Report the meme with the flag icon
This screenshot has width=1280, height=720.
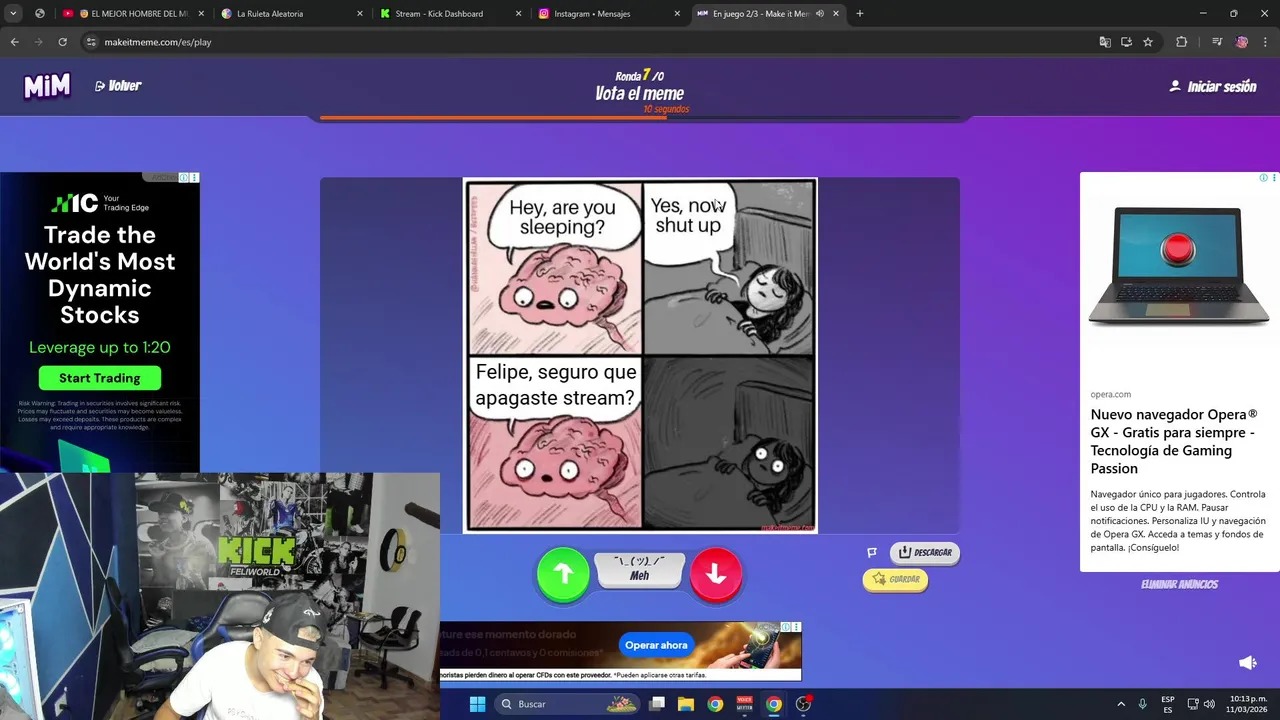click(872, 552)
